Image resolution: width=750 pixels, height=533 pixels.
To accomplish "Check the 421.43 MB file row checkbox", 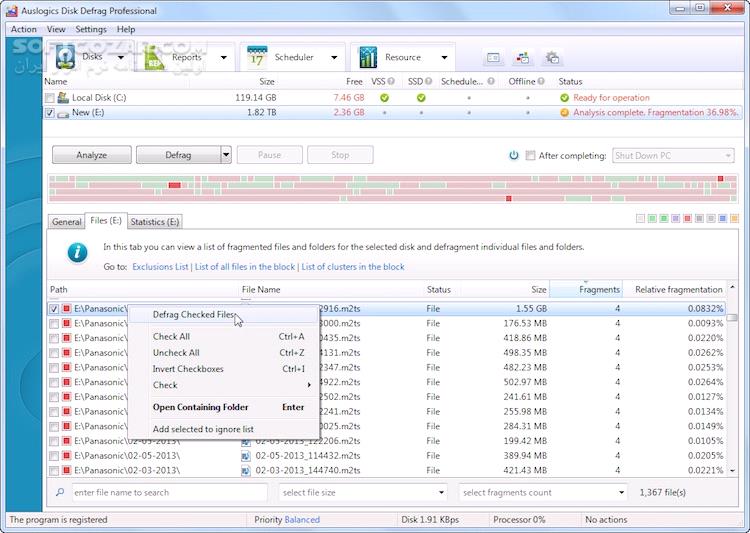I will coord(54,471).
